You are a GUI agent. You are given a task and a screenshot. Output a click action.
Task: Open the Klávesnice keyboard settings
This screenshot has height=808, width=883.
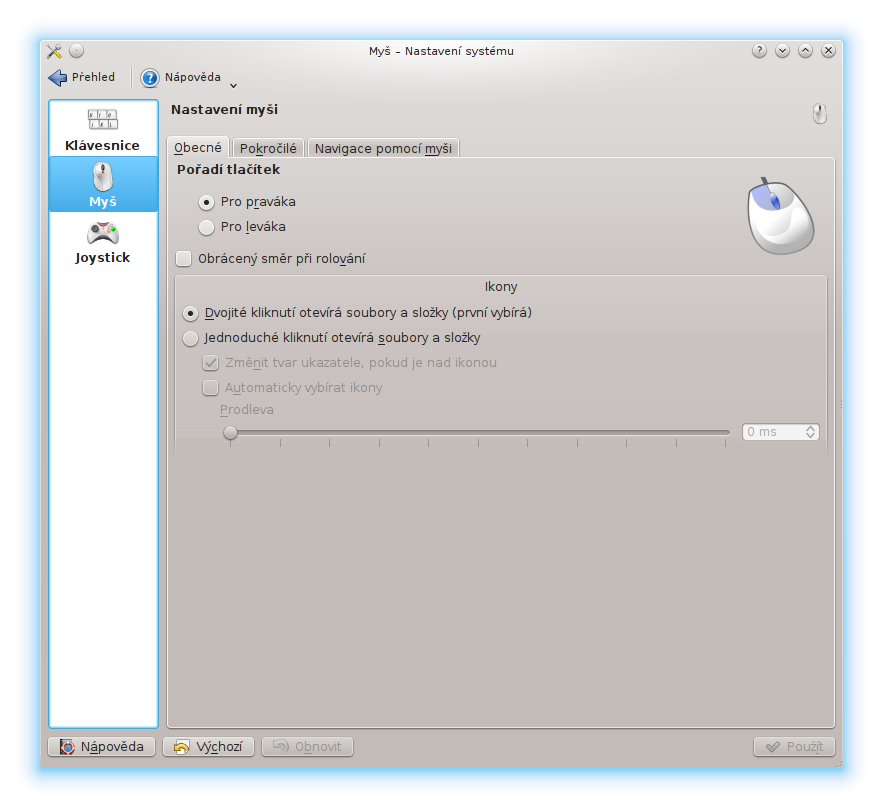pos(103,130)
